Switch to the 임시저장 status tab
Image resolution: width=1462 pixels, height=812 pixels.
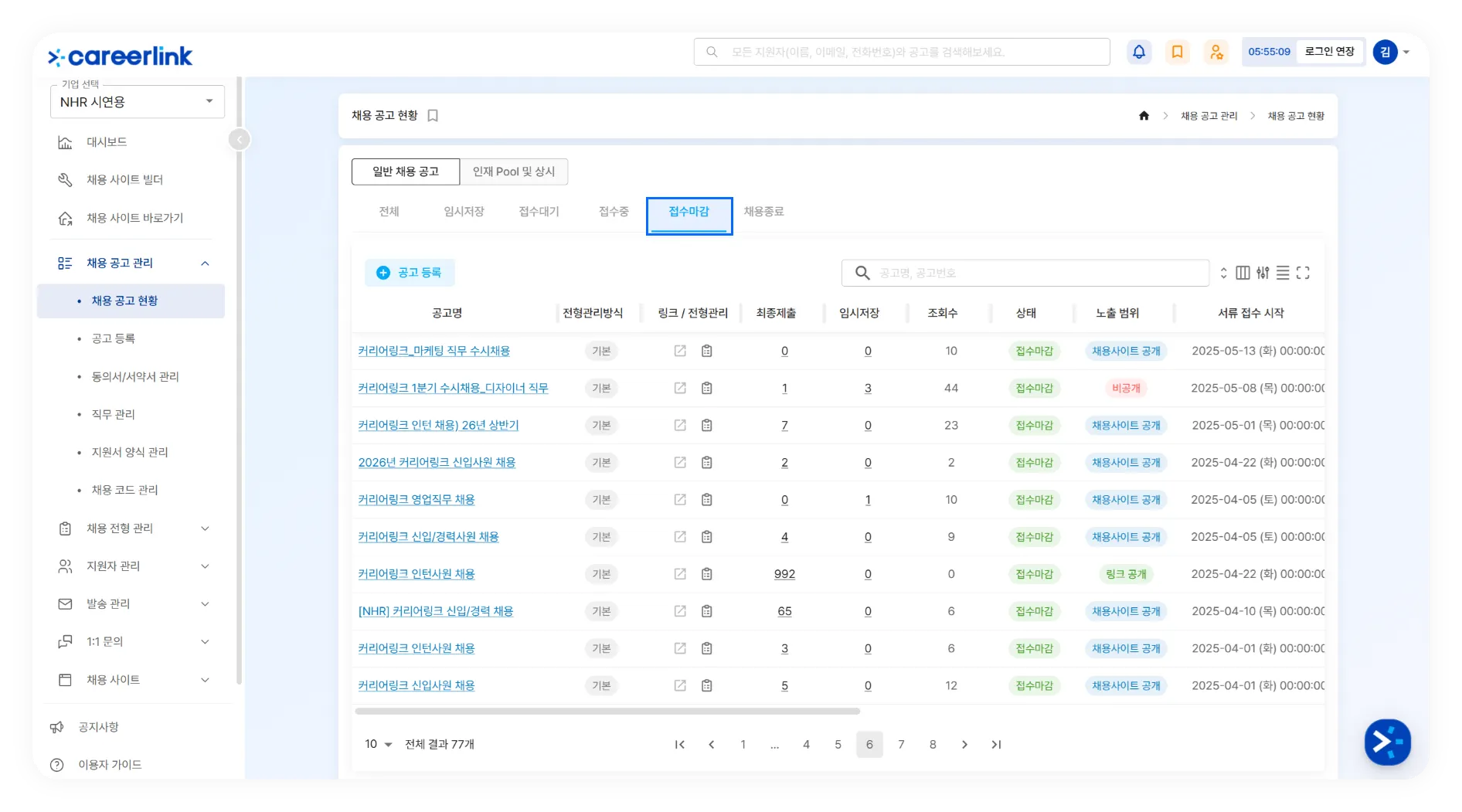click(464, 212)
